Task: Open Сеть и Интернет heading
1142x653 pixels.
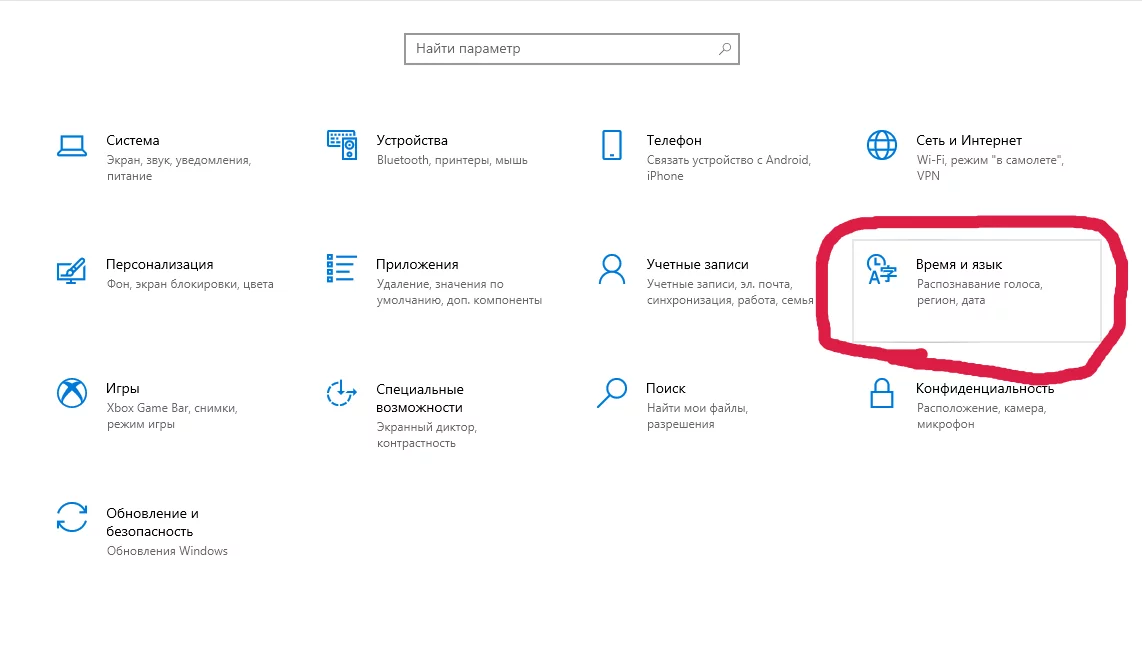Action: tap(969, 141)
